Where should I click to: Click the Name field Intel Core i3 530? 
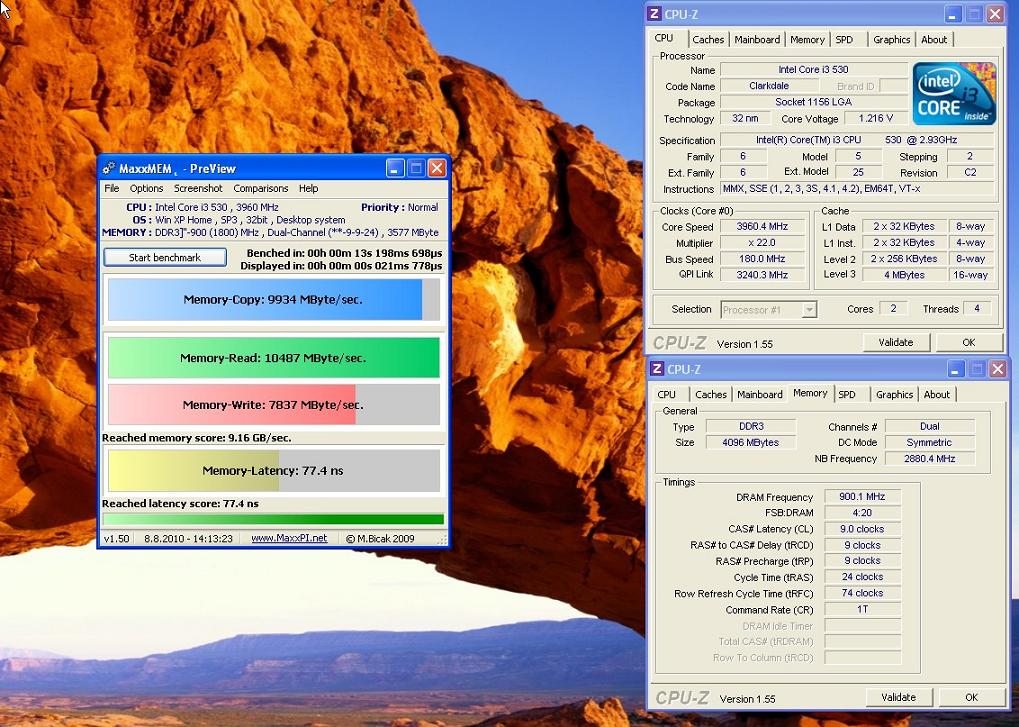coord(814,70)
